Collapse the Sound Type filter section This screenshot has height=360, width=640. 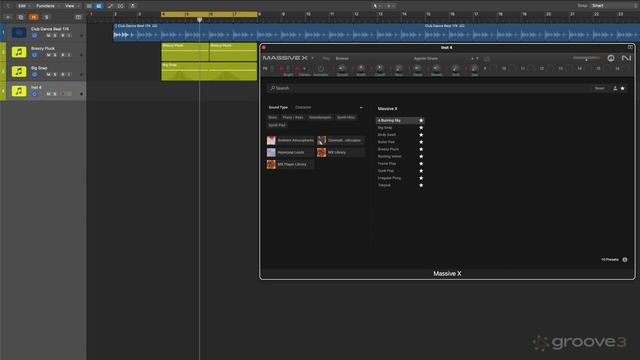(361, 107)
